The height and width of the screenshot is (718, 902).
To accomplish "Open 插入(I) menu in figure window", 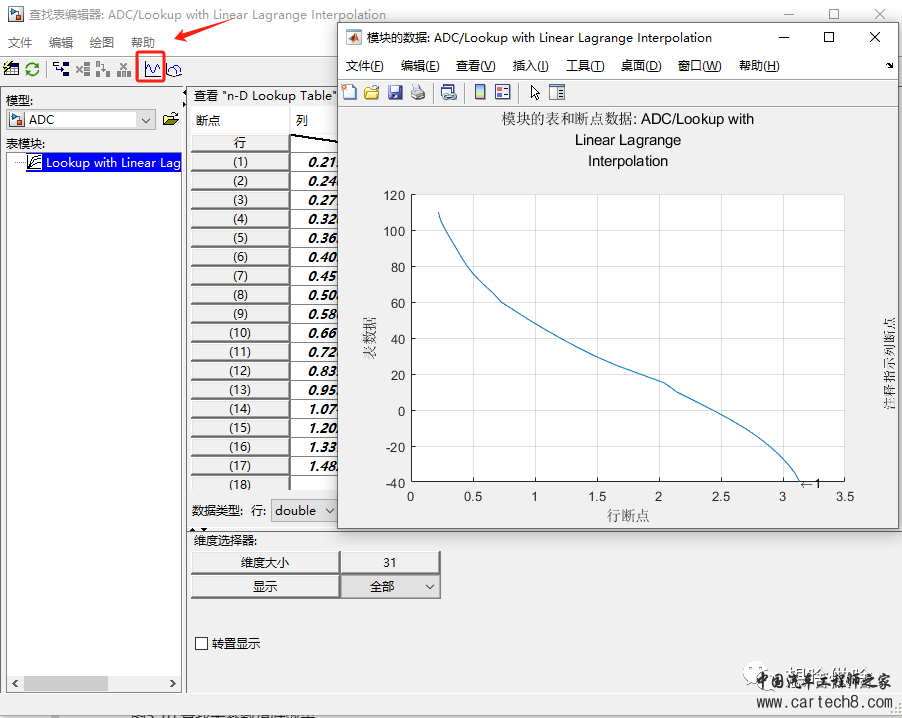I will pos(530,66).
